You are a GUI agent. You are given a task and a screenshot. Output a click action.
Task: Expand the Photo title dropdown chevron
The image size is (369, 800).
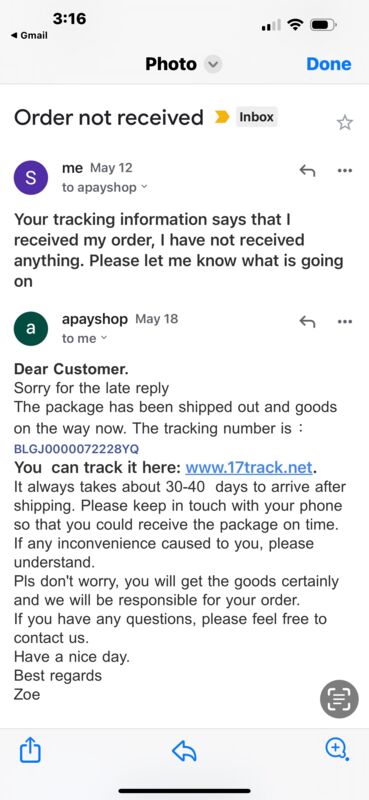[213, 65]
